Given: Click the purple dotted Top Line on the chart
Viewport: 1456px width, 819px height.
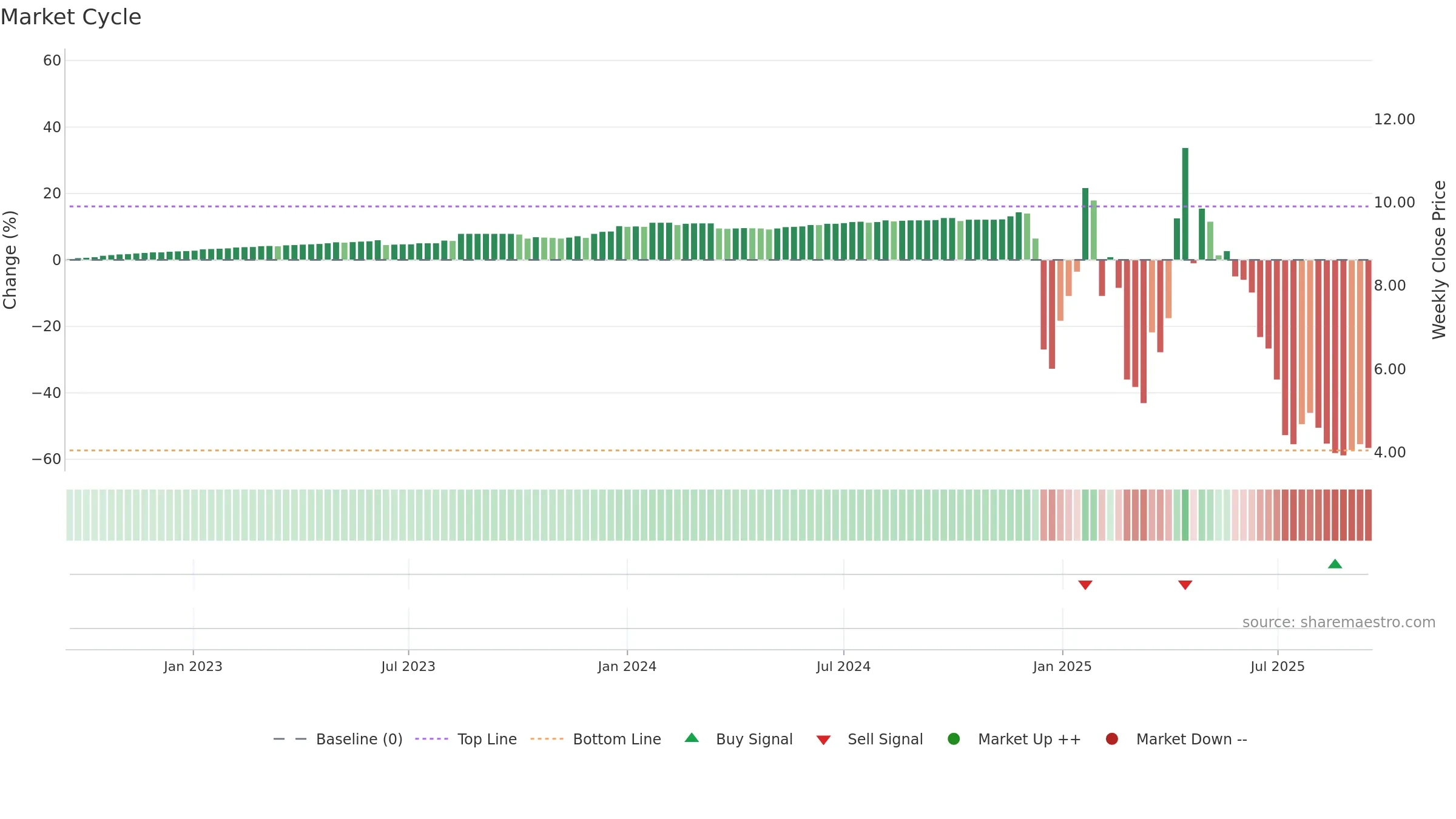Looking at the screenshot, I should pos(719,206).
